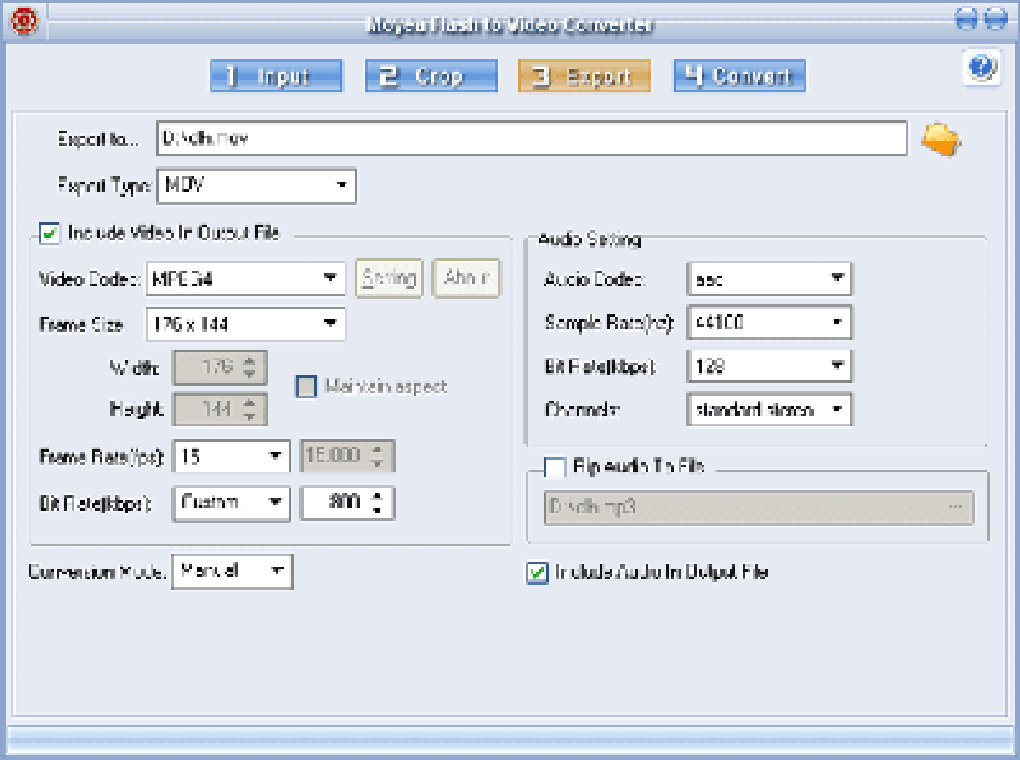The height and width of the screenshot is (760, 1020).
Task: Select the Export step tab
Action: (x=584, y=76)
